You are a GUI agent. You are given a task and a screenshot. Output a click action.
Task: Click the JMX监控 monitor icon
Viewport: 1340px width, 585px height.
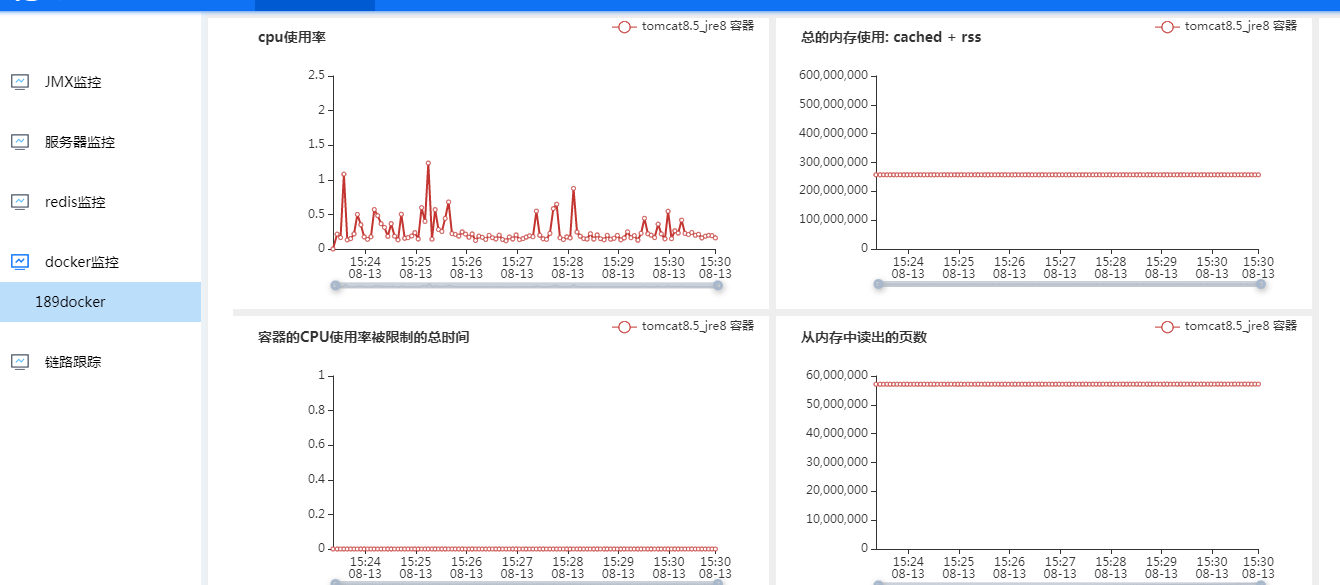click(20, 82)
